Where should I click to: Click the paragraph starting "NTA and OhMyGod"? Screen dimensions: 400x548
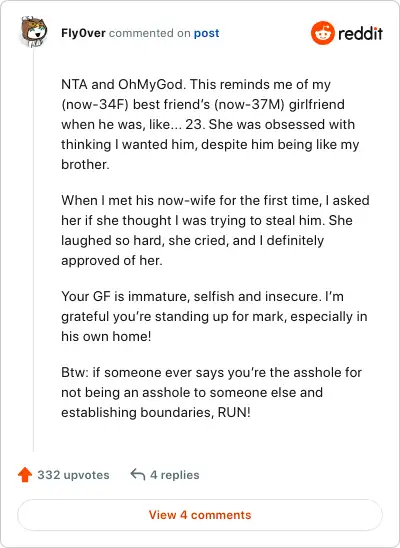(210, 124)
